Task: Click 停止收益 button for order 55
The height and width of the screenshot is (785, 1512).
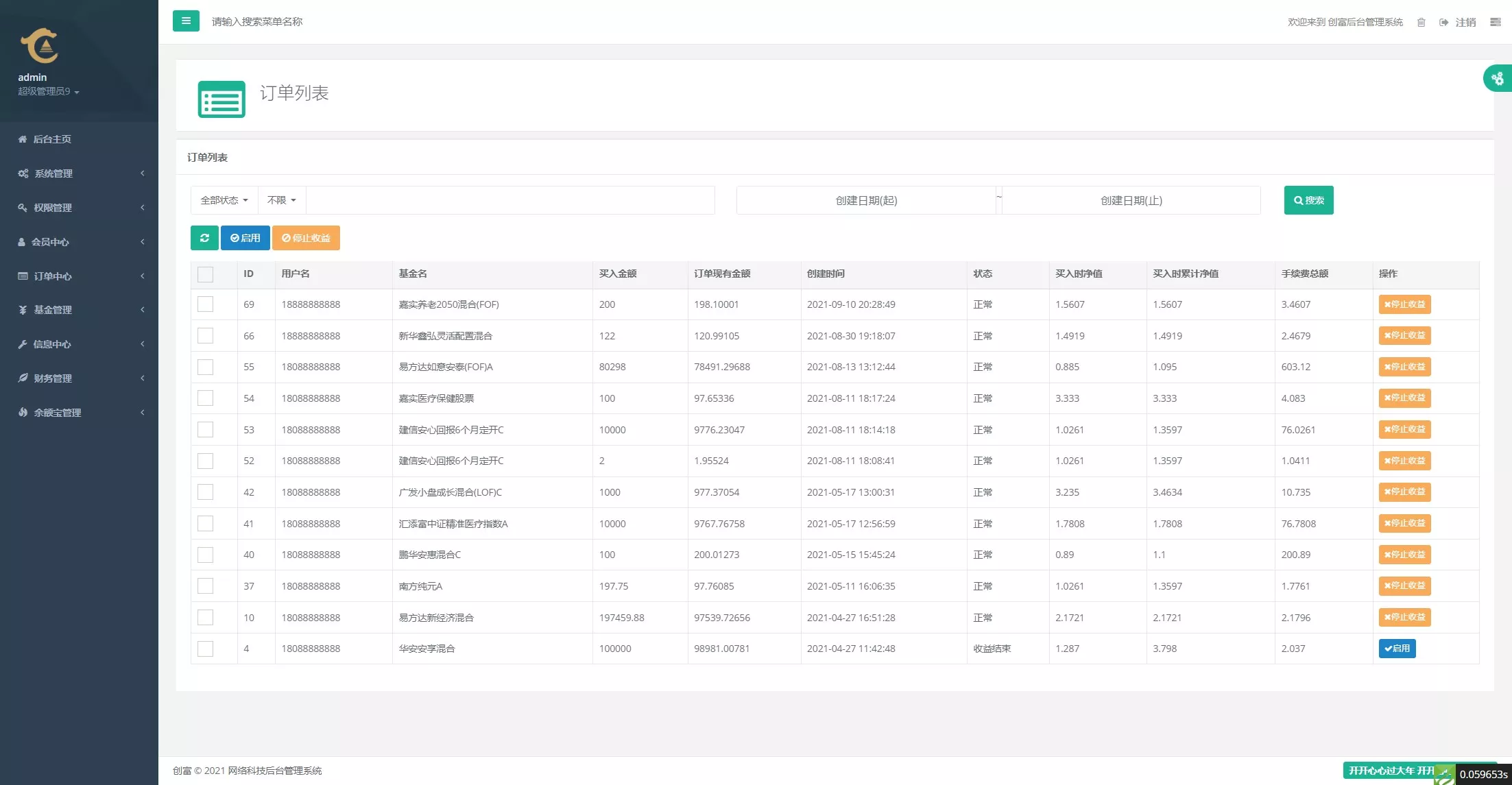Action: point(1404,367)
